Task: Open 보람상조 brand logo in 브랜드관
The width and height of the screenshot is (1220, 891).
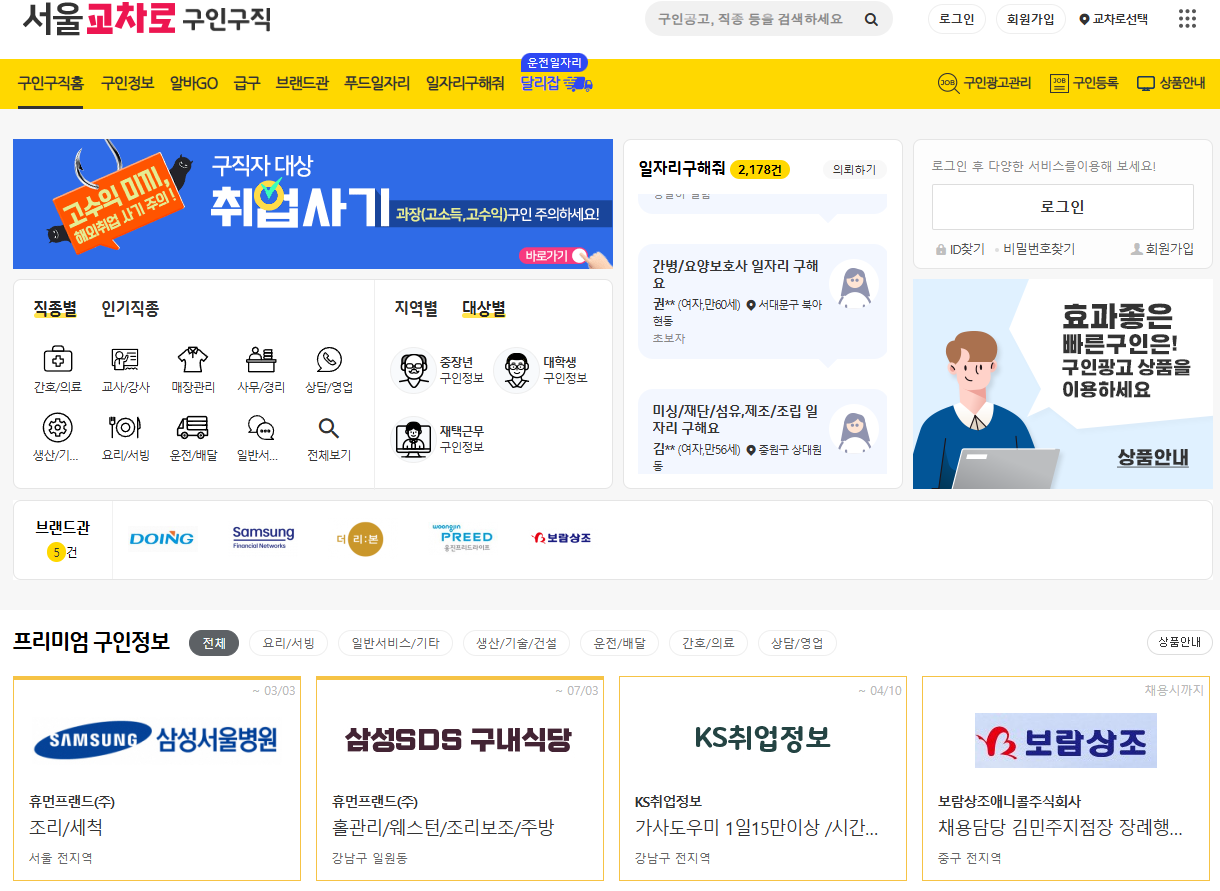Action: pyautogui.click(x=561, y=538)
